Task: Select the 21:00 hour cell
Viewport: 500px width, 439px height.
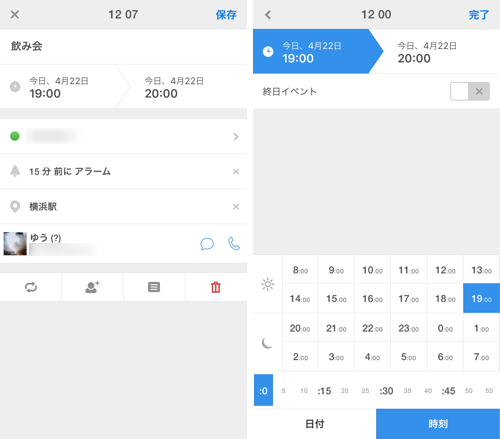Action: (x=336, y=328)
